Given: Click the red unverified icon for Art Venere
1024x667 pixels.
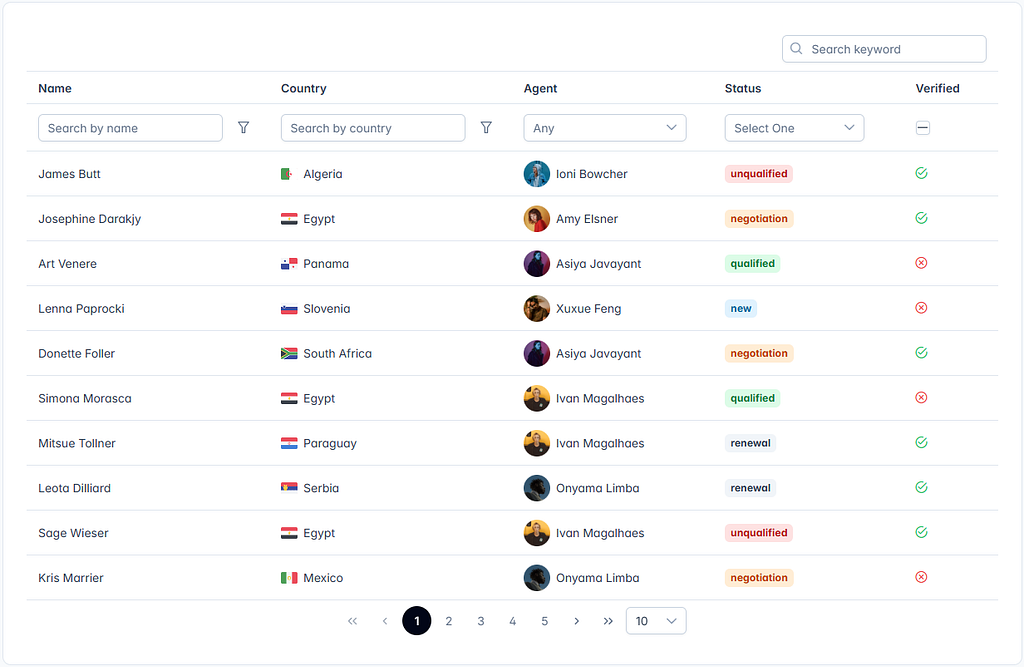Looking at the screenshot, I should (x=921, y=263).
